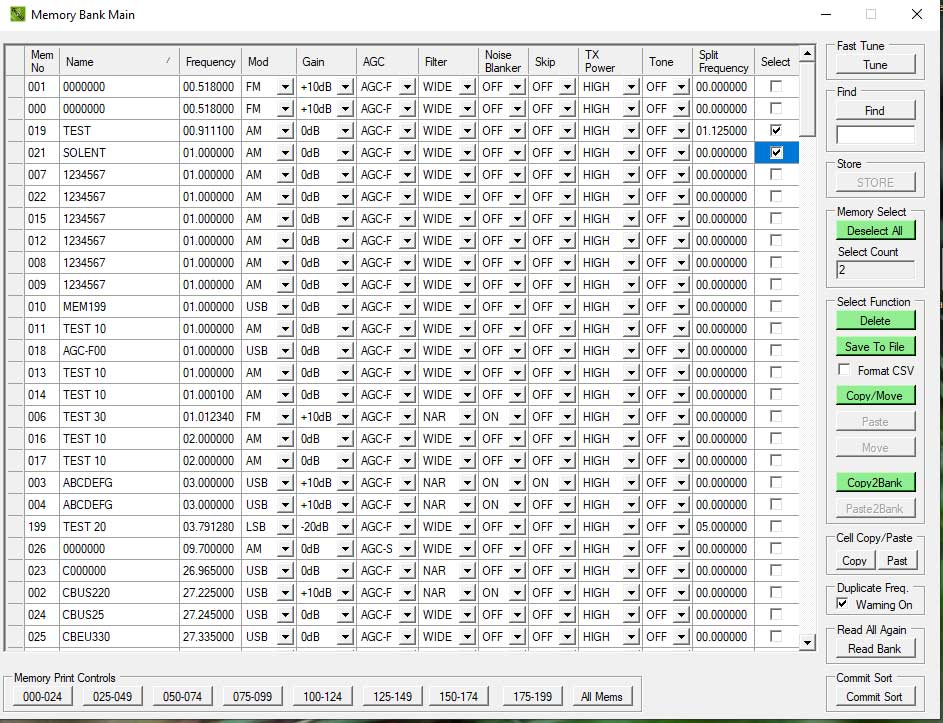Open the AGC dropdown in the SOLENT row
This screenshot has height=723, width=943.
pos(406,152)
